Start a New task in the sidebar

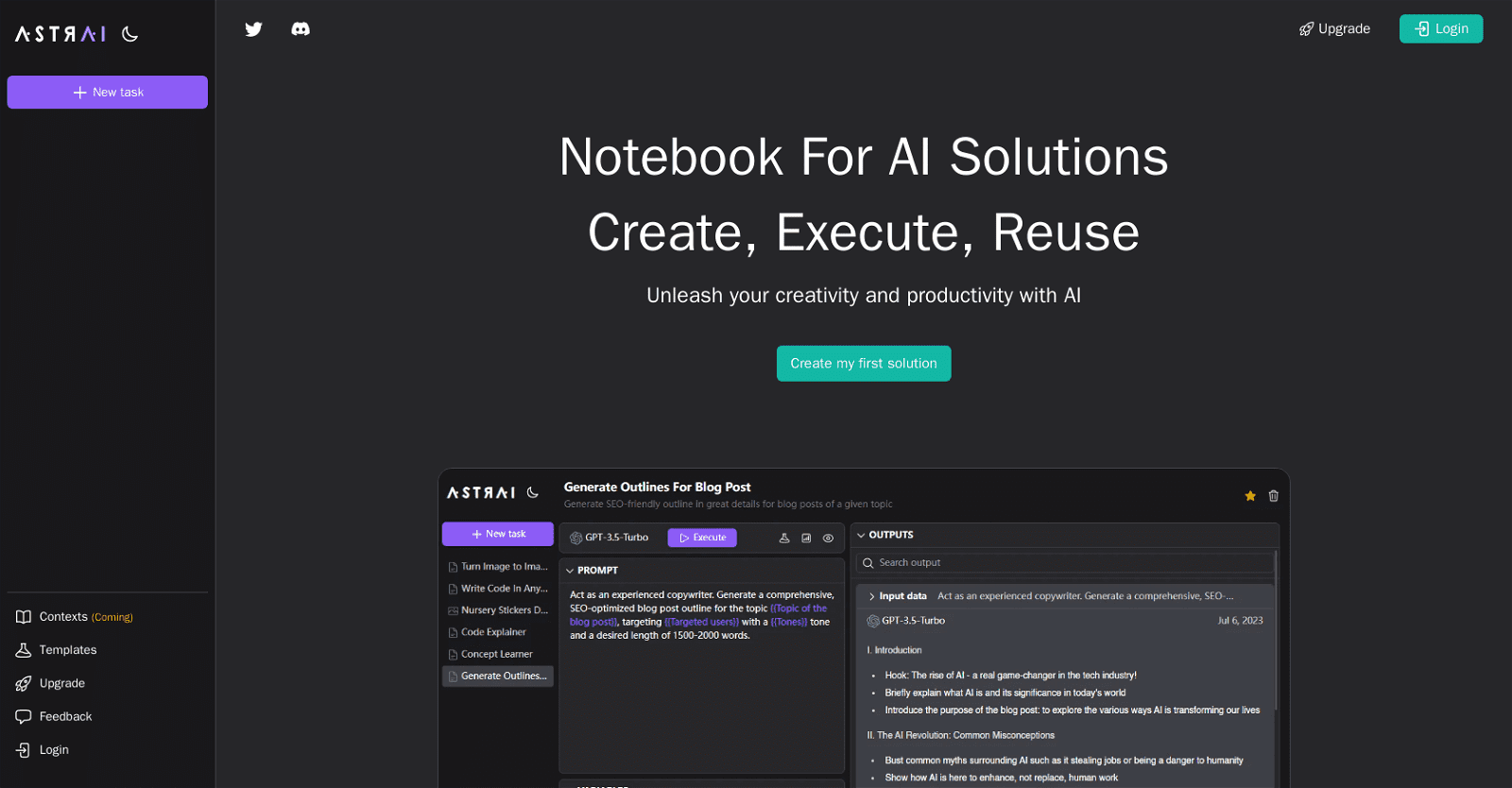(108, 93)
